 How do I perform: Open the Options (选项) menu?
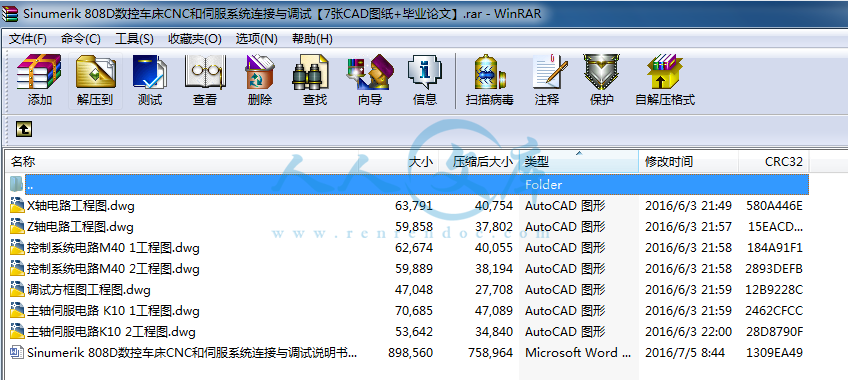pos(256,39)
